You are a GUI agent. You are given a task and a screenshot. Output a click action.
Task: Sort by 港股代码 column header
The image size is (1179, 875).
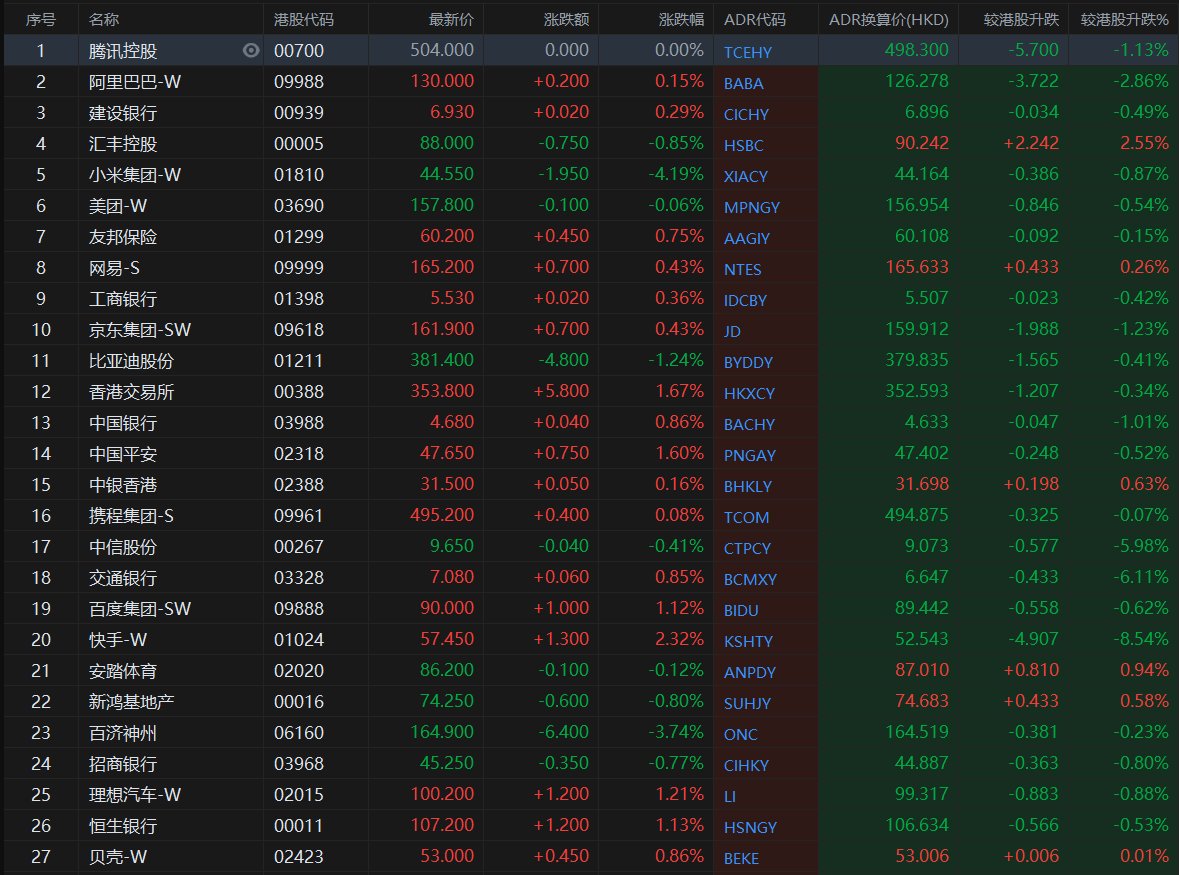pos(304,20)
